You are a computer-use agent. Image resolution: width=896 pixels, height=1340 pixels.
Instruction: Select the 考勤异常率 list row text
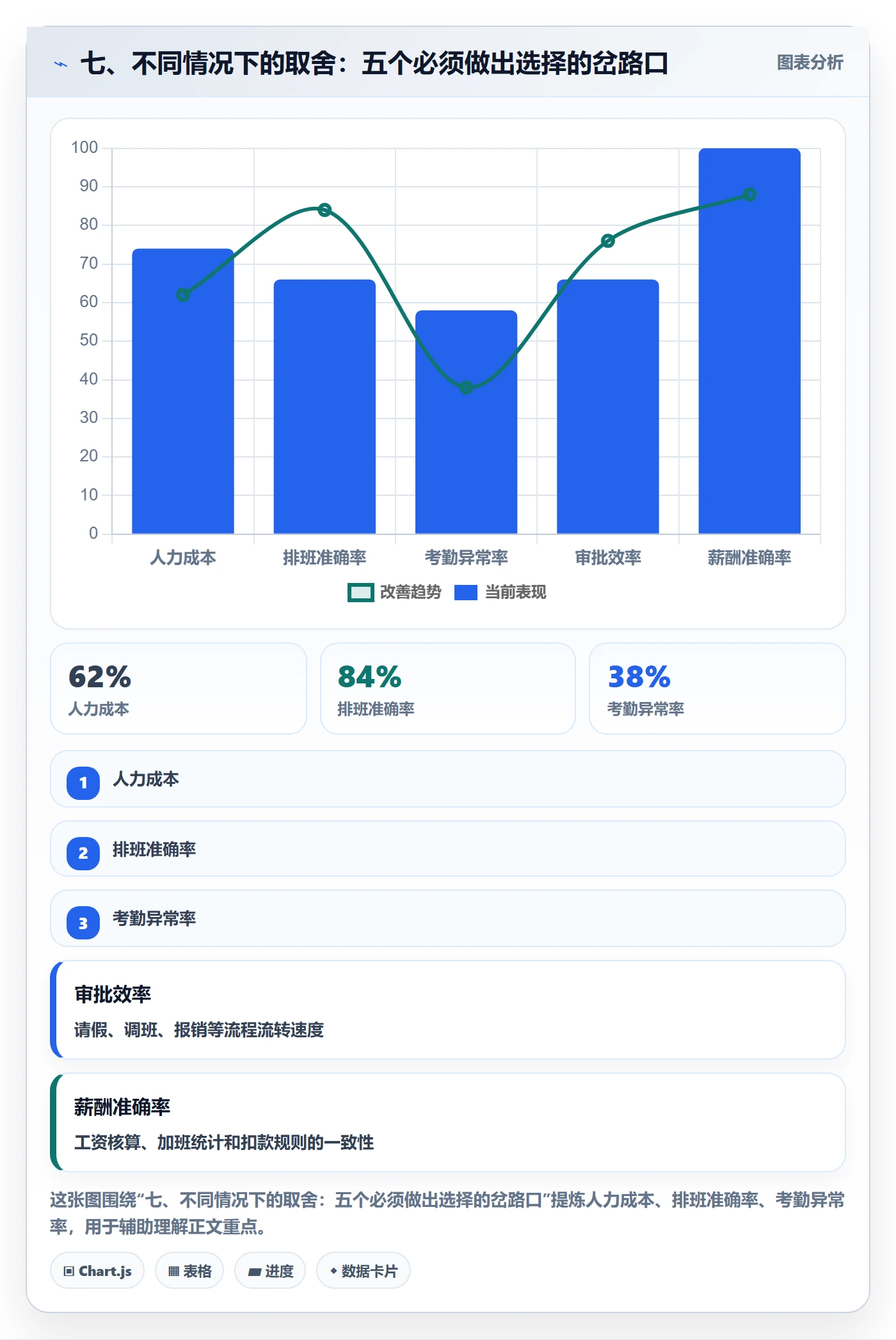click(x=154, y=918)
